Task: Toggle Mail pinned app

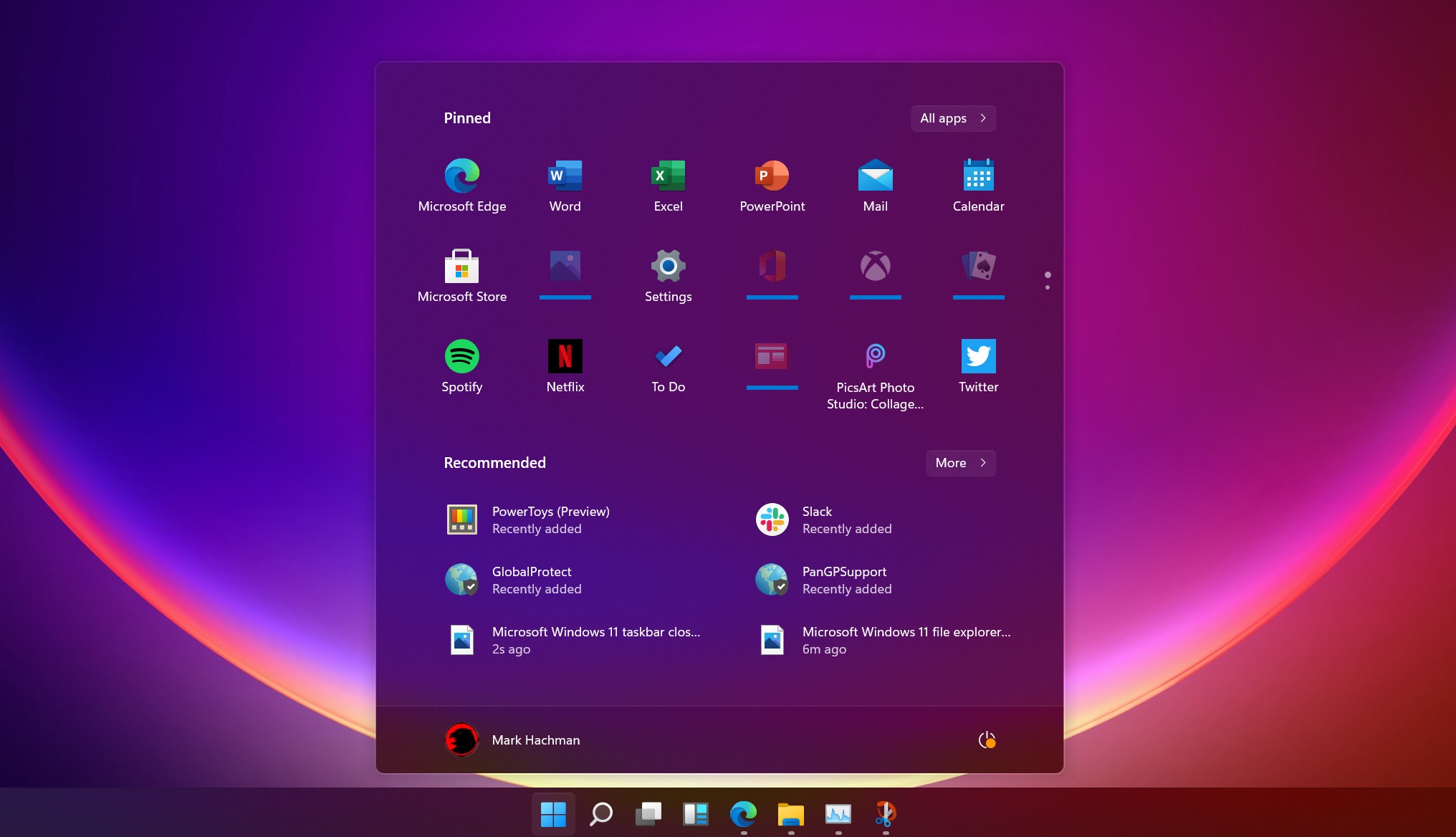Action: 875,183
